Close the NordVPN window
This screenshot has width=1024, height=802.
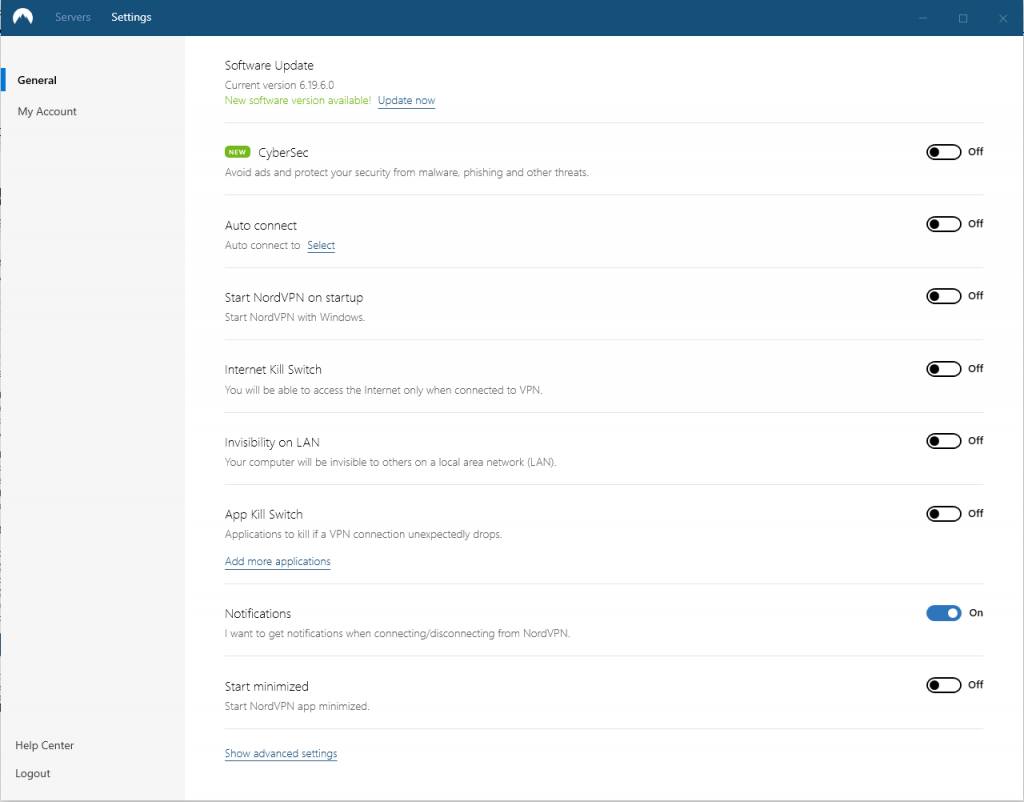(x=1003, y=18)
